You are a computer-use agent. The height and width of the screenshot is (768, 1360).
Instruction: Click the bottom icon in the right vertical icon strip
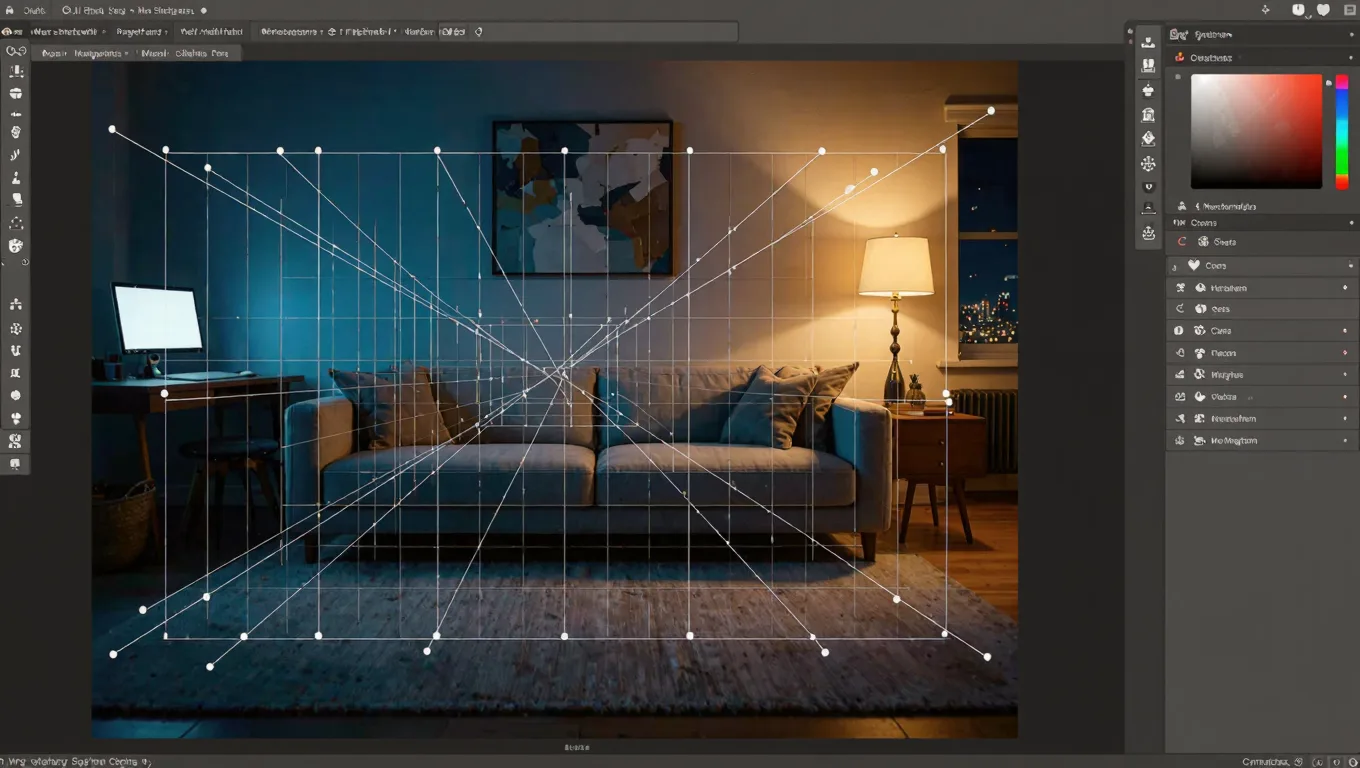pos(1148,234)
